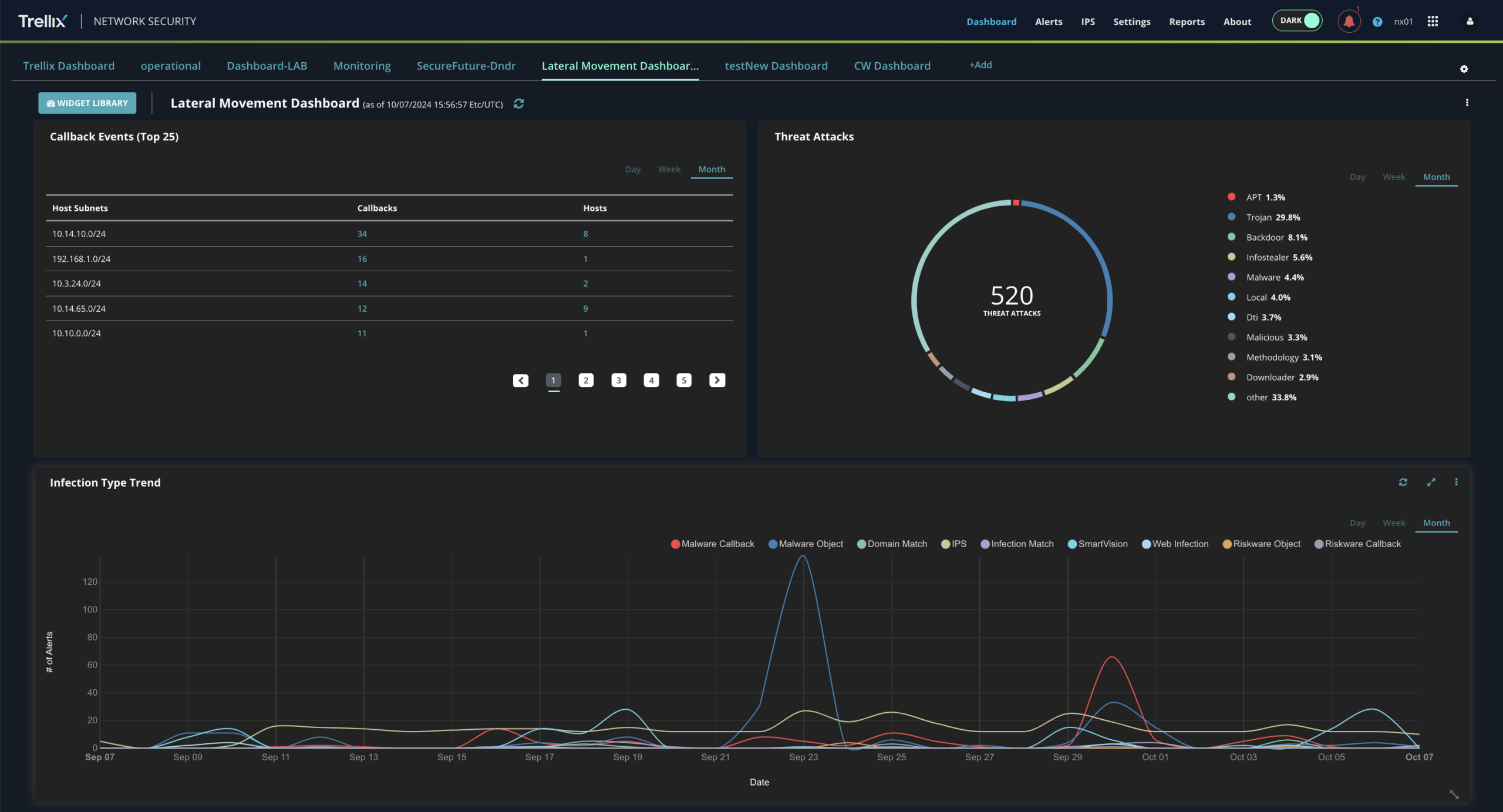
Task: Open the apps grid launcher icon
Action: pyautogui.click(x=1433, y=21)
